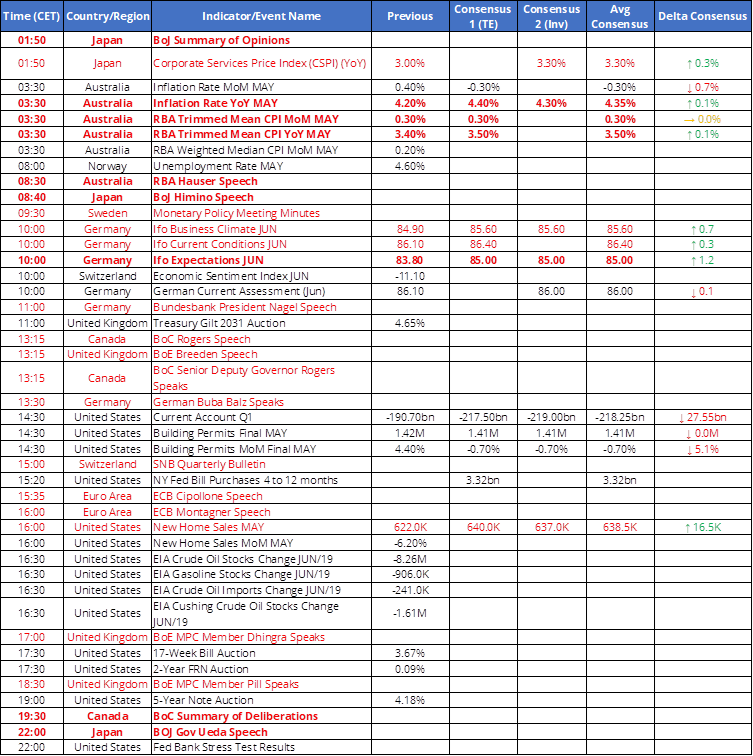
Task: Click the 5-Year Note Auction cell
Action: (261, 700)
